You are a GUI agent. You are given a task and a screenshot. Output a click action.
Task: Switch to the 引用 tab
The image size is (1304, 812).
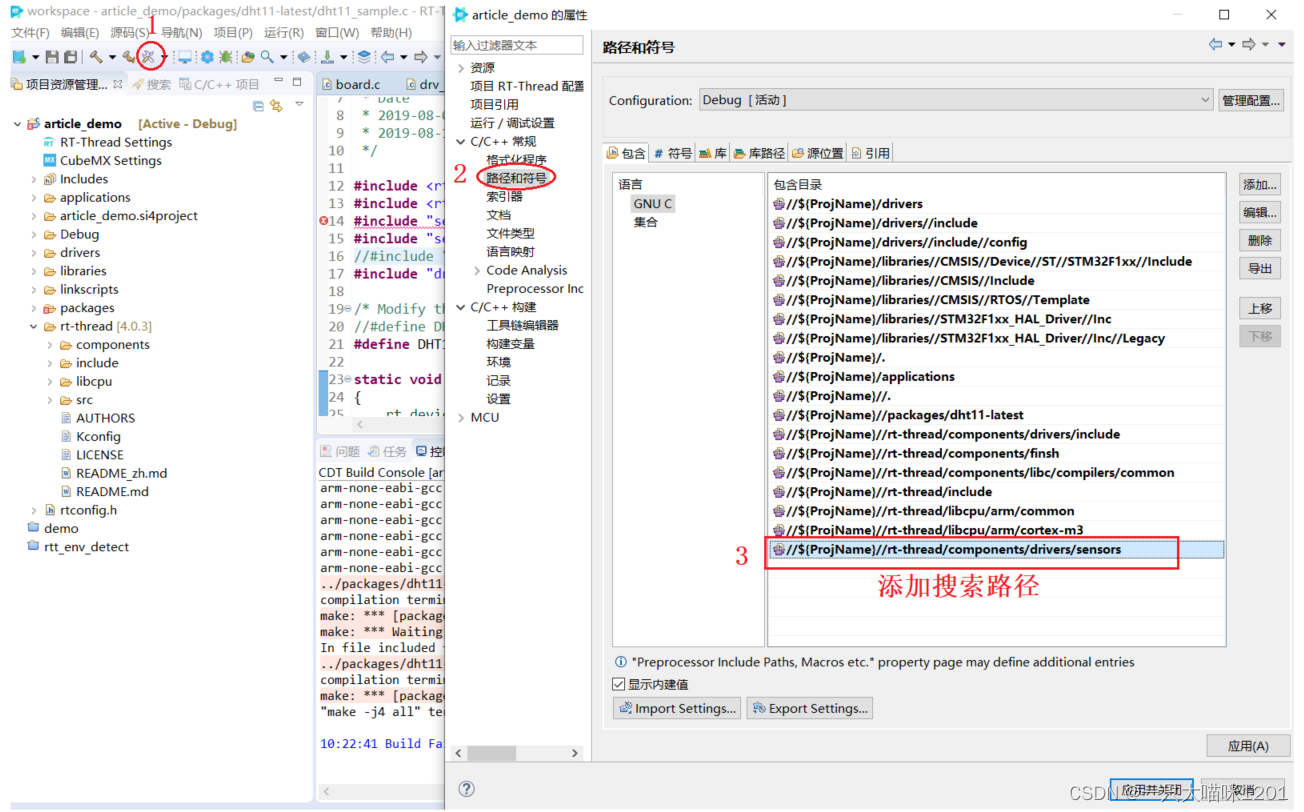870,153
